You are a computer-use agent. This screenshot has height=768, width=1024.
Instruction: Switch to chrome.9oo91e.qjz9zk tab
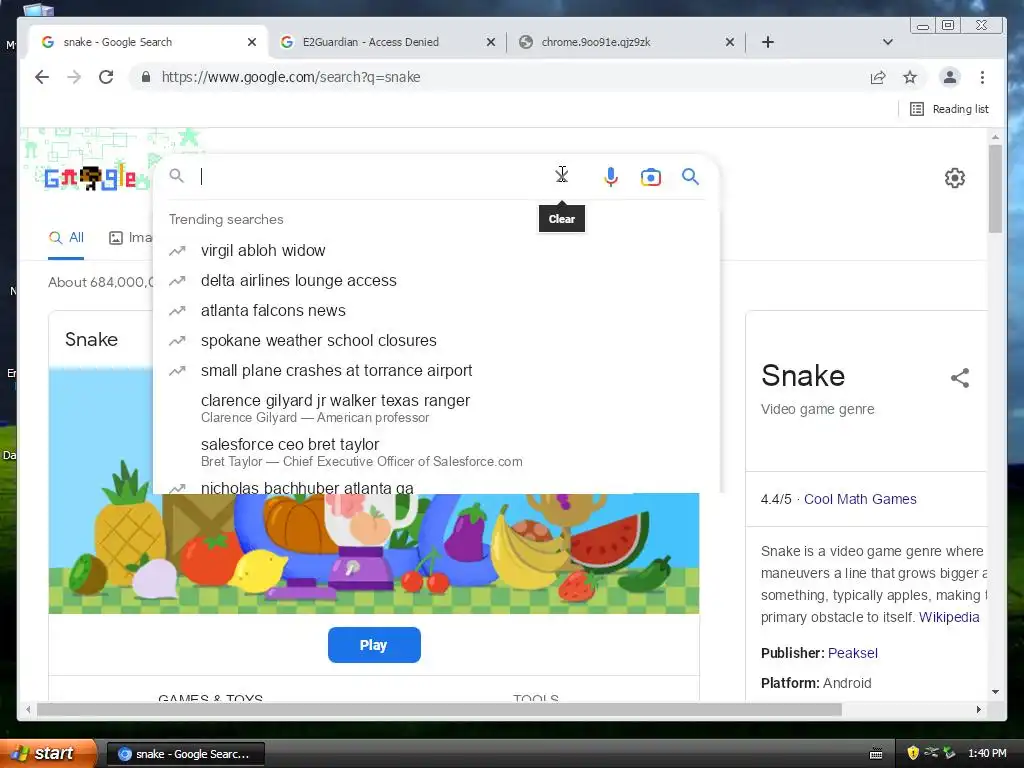(626, 42)
